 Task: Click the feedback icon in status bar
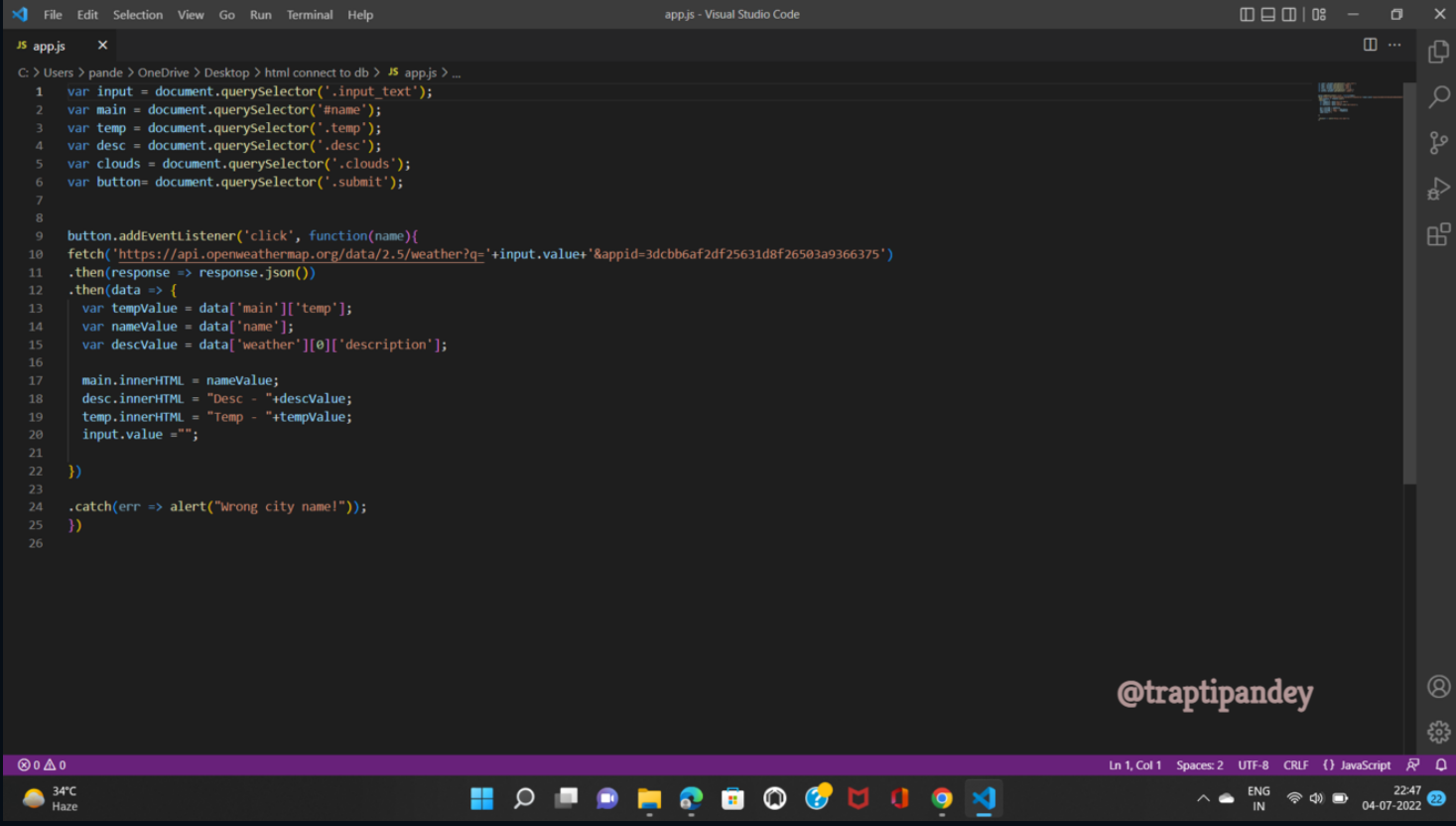coord(1413,764)
